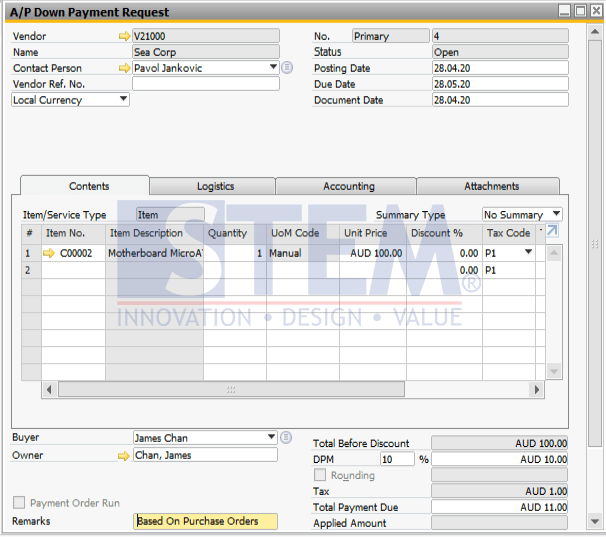This screenshot has width=606, height=537.
Task: Click the DPM amount AUD 10.00 field
Action: tap(499, 459)
